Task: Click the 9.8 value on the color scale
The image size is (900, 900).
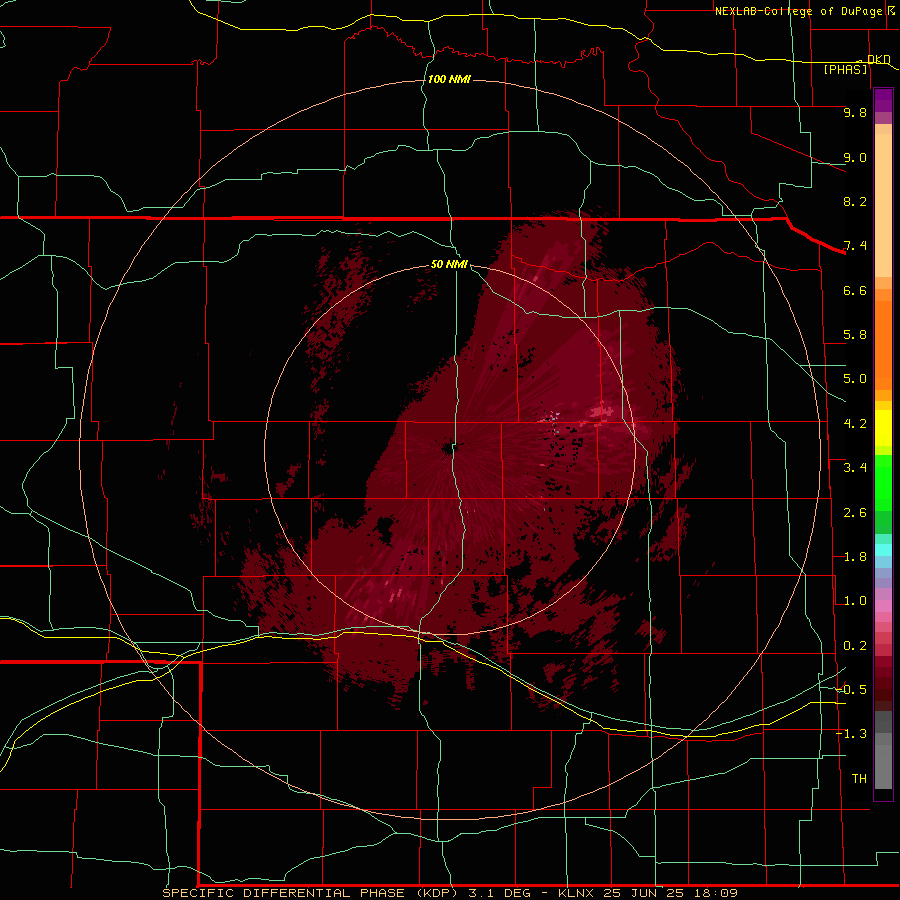Action: (x=855, y=112)
